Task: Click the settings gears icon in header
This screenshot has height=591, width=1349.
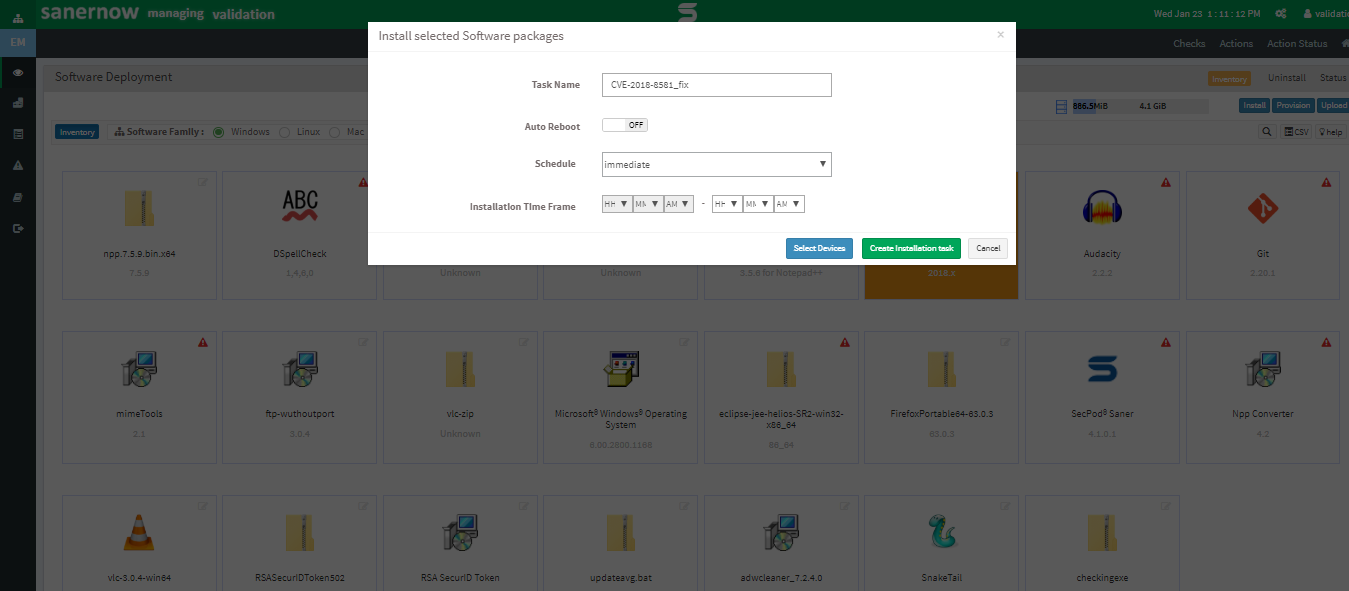Action: click(1281, 14)
